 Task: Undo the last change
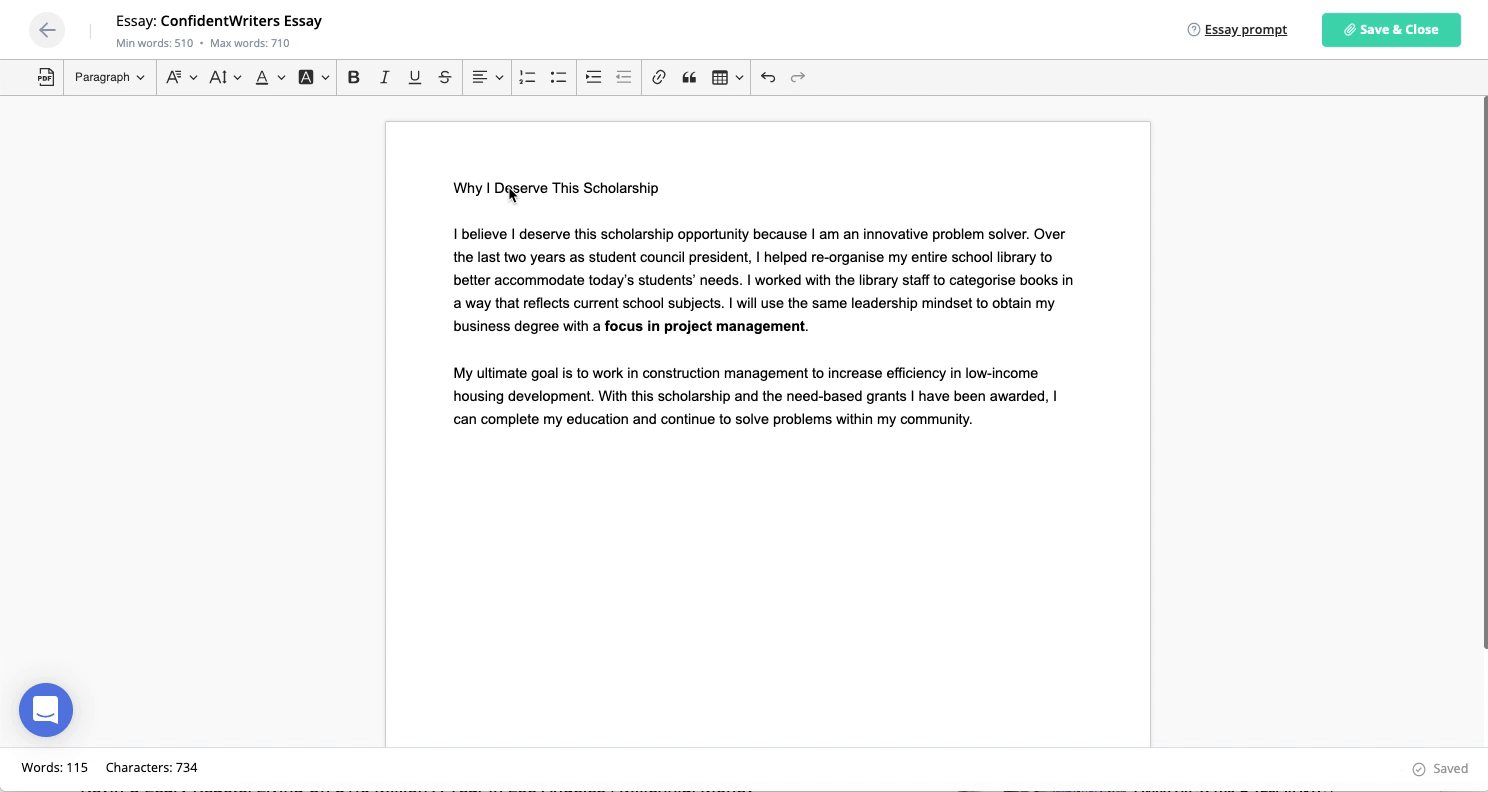tap(768, 77)
